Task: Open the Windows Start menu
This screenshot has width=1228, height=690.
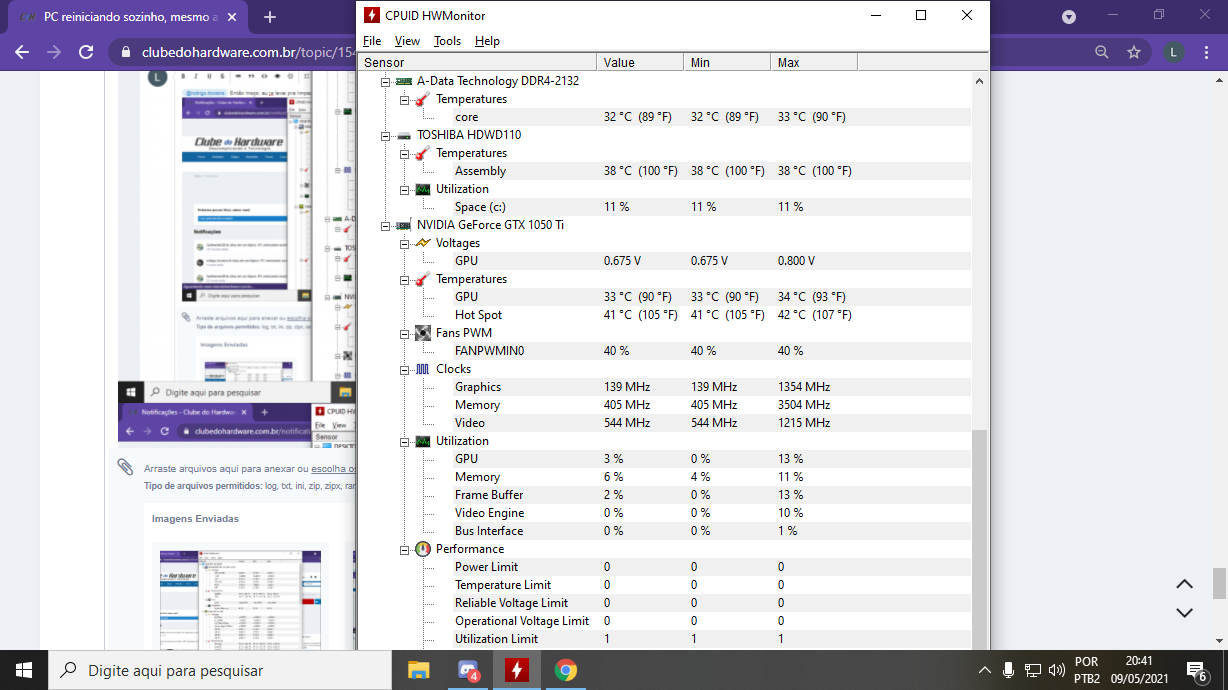Action: (x=24, y=670)
